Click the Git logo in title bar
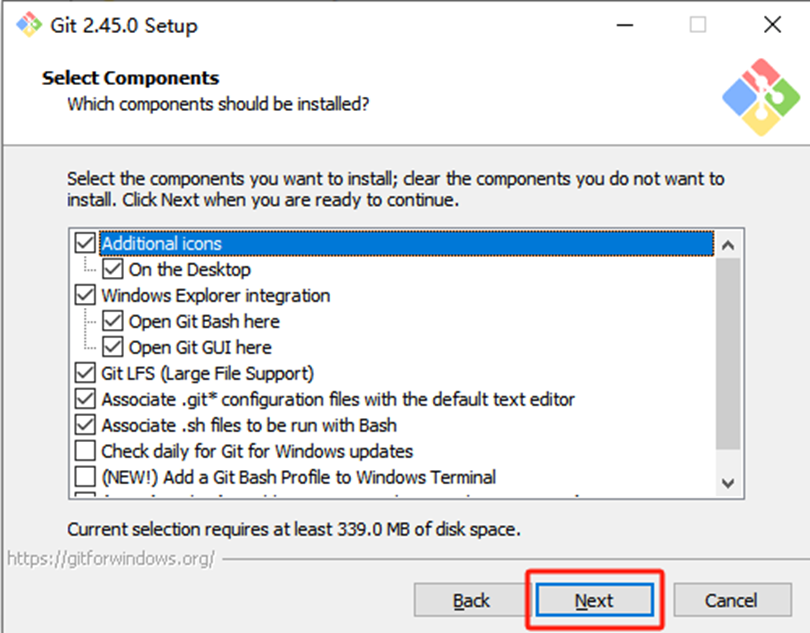810x633 pixels. pos(28,24)
